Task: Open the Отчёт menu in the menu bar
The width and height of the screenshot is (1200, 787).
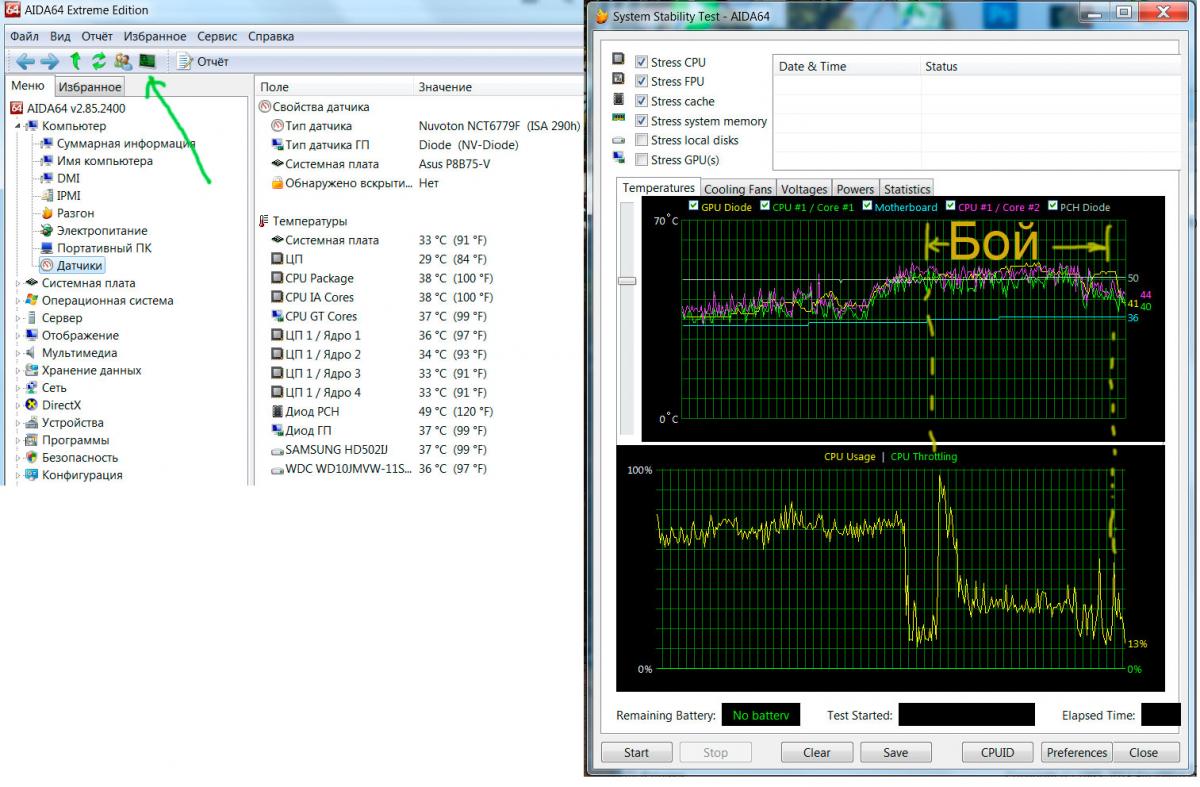Action: (x=97, y=36)
